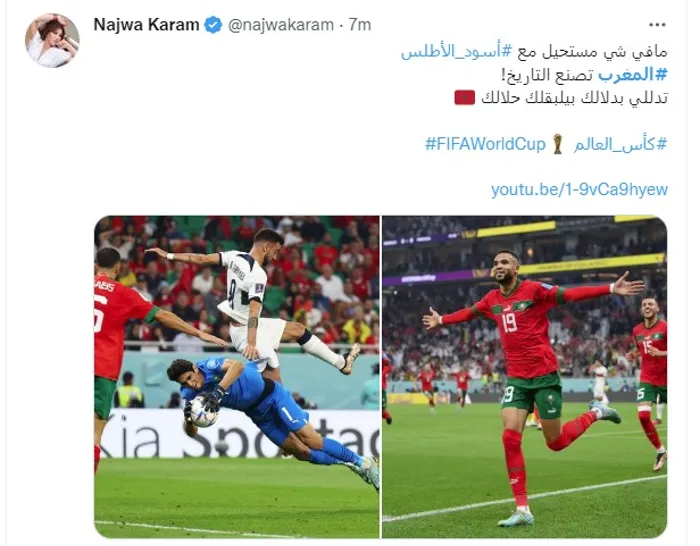
Task: Click the World Cup trophy emoji
Action: click(x=557, y=144)
